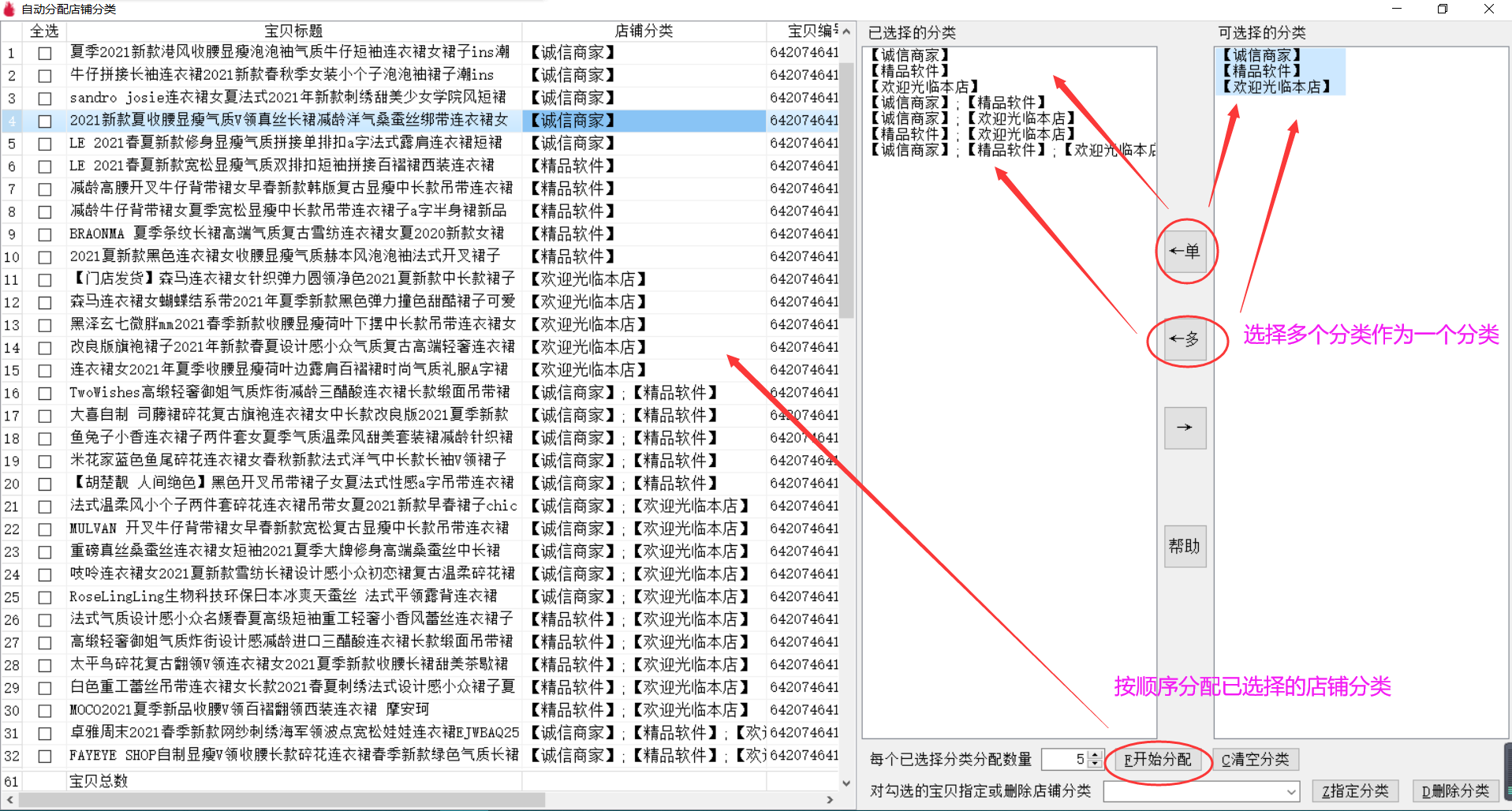Viewport: 1512px width, 811px height.
Task: Increase the allocation quantity spinner value
Action: coord(1095,755)
